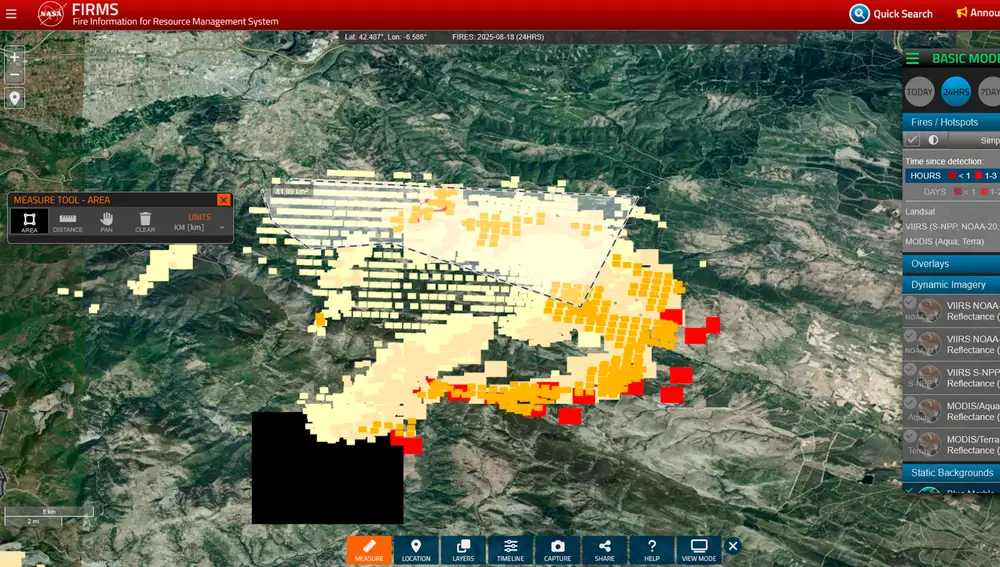
Task: Open the Units KM dropdown
Action: (x=199, y=227)
